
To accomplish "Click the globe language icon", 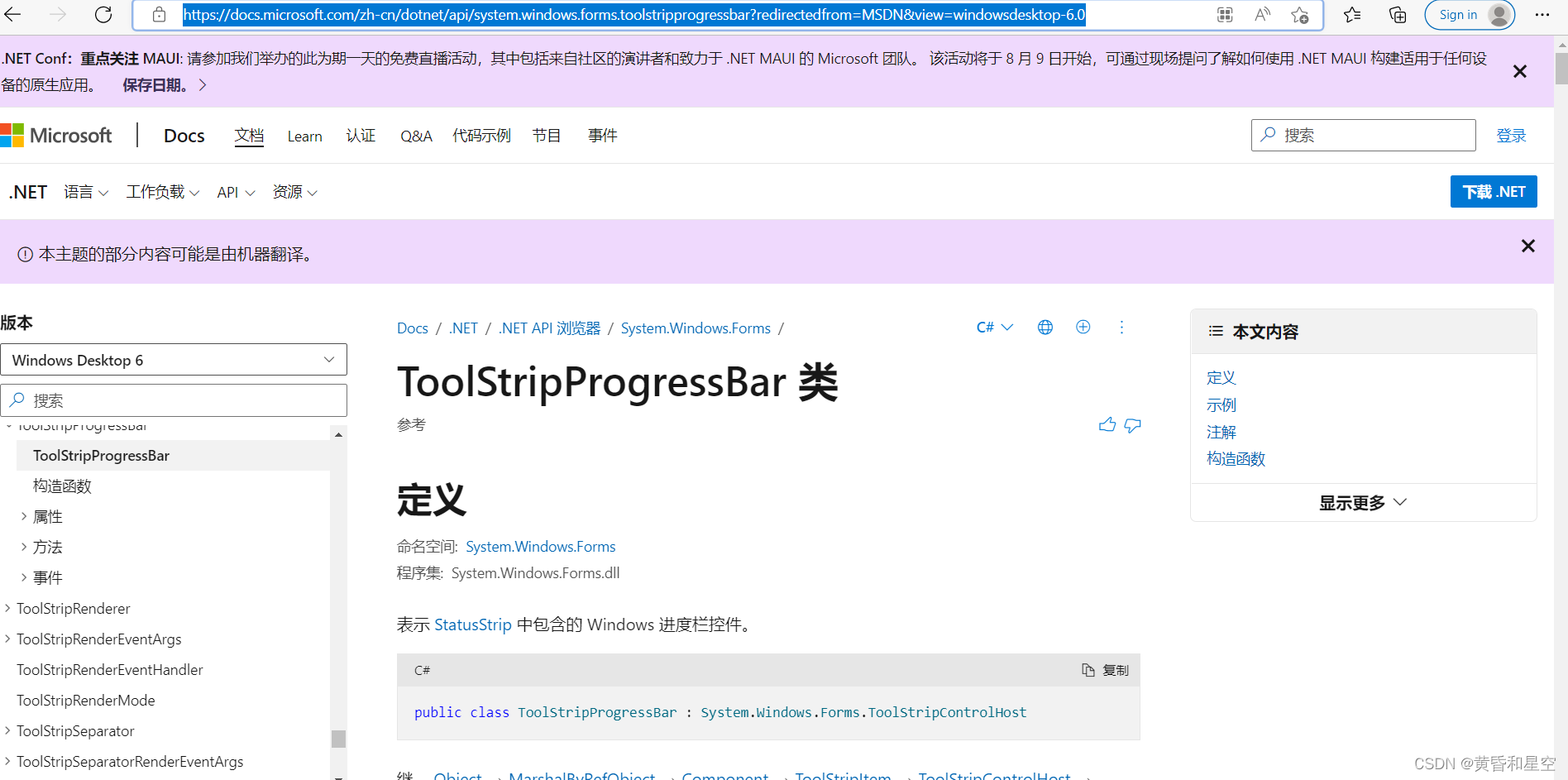I will 1045,328.
